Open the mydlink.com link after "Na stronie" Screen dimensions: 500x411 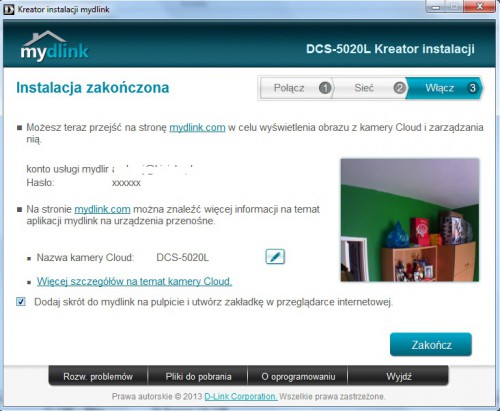[102, 209]
